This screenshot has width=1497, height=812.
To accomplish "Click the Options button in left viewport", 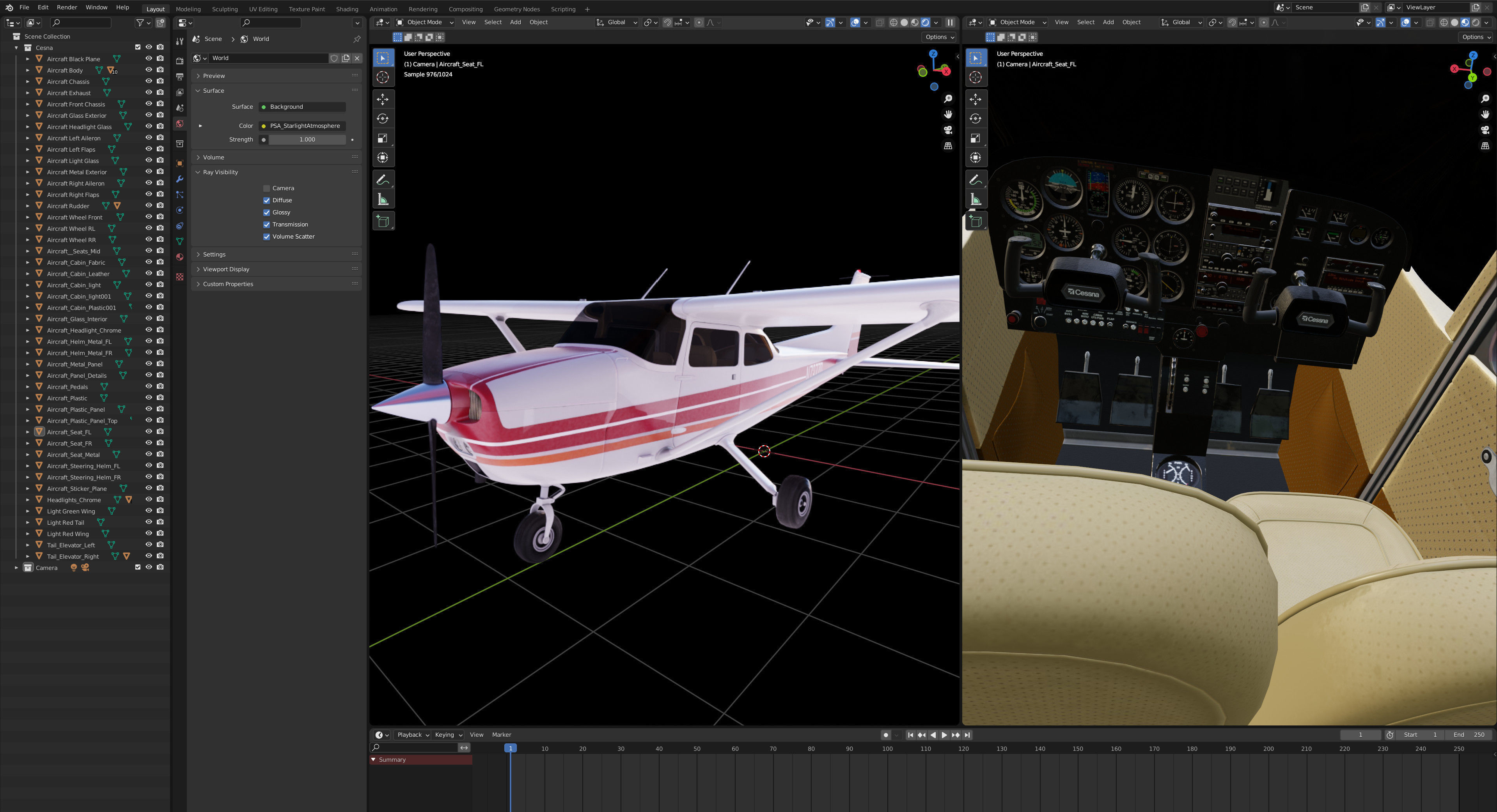I will click(939, 37).
